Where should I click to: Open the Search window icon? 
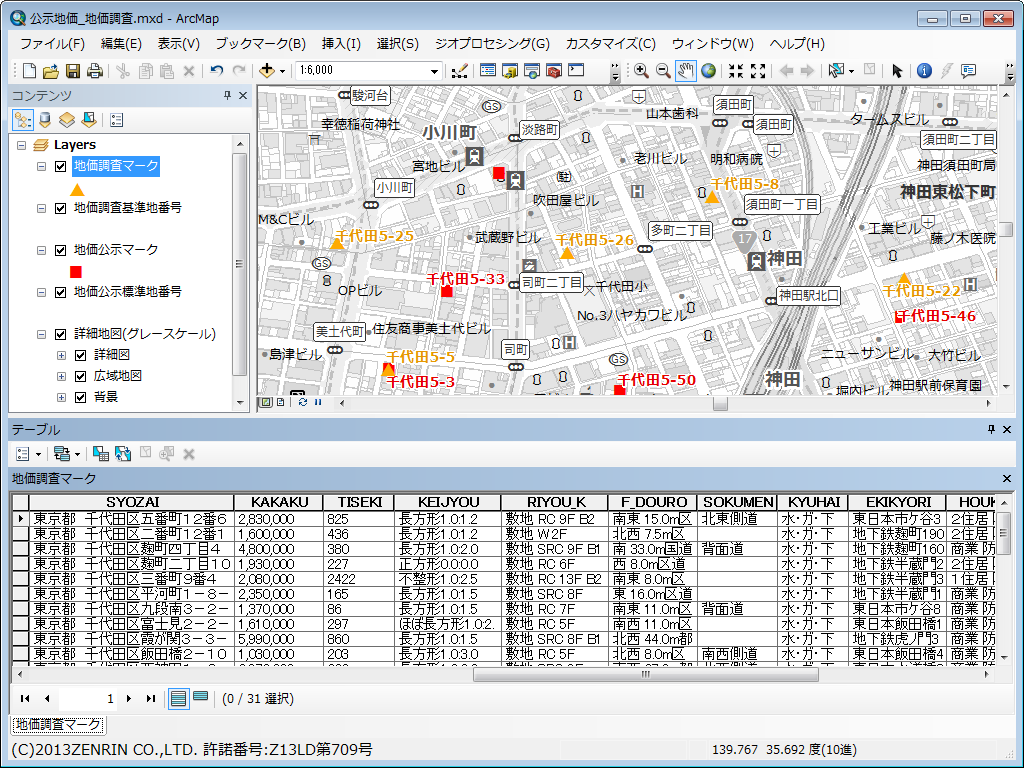(532, 71)
